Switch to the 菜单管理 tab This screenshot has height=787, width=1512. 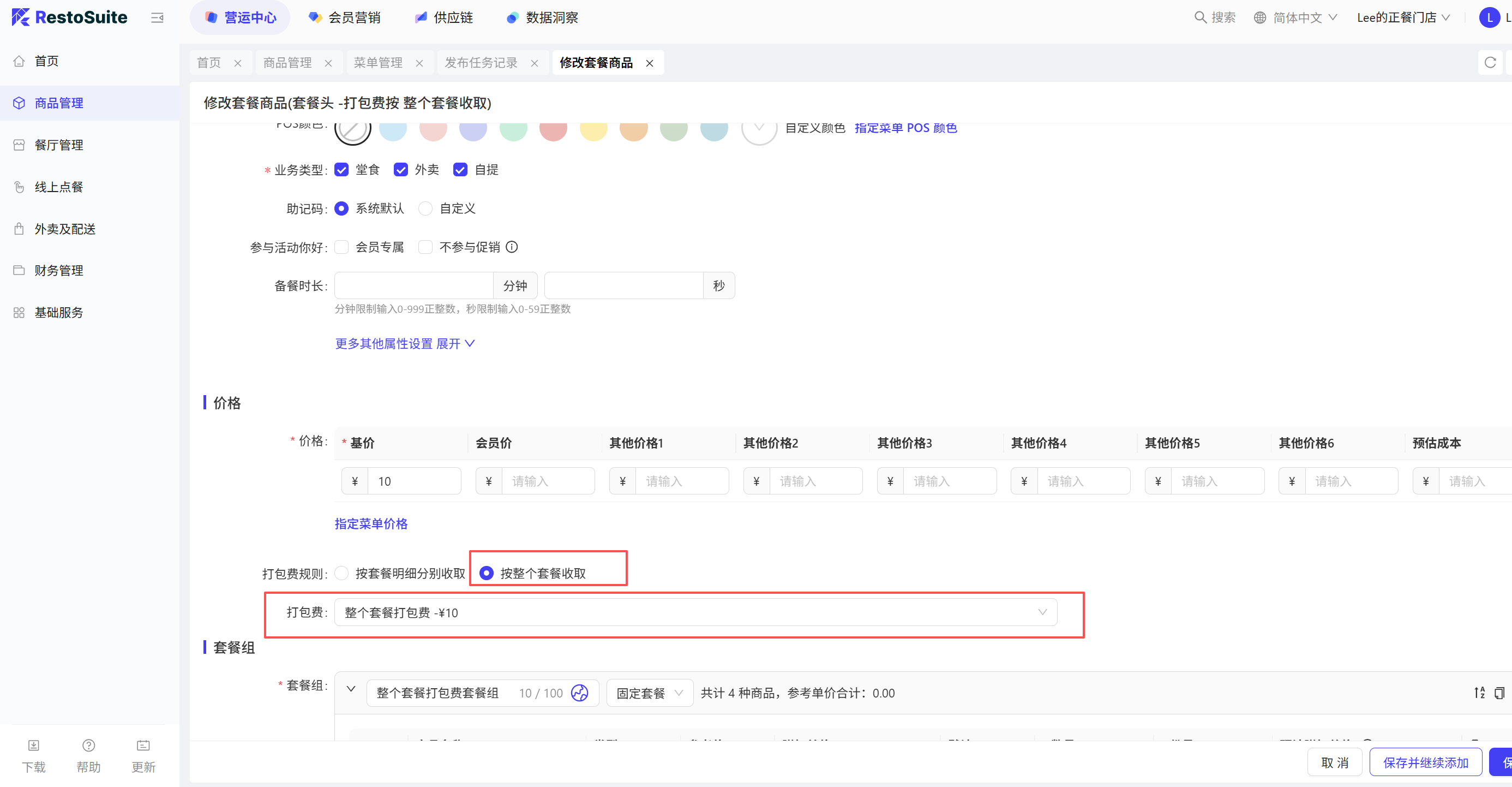tap(378, 62)
